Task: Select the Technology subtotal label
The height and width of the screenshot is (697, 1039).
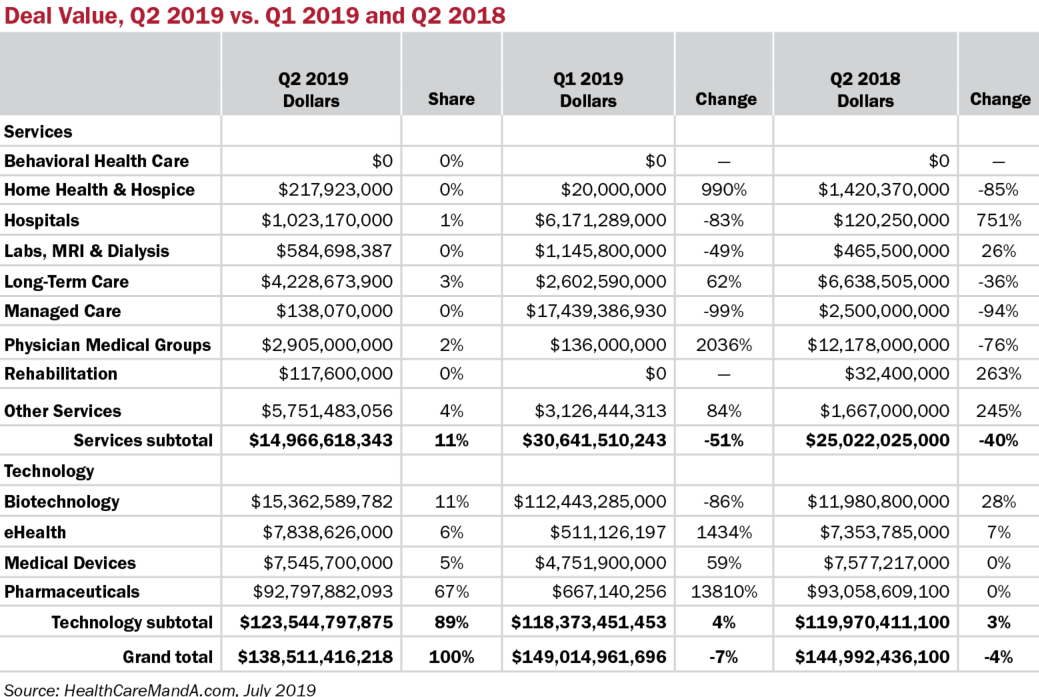Action: click(132, 623)
